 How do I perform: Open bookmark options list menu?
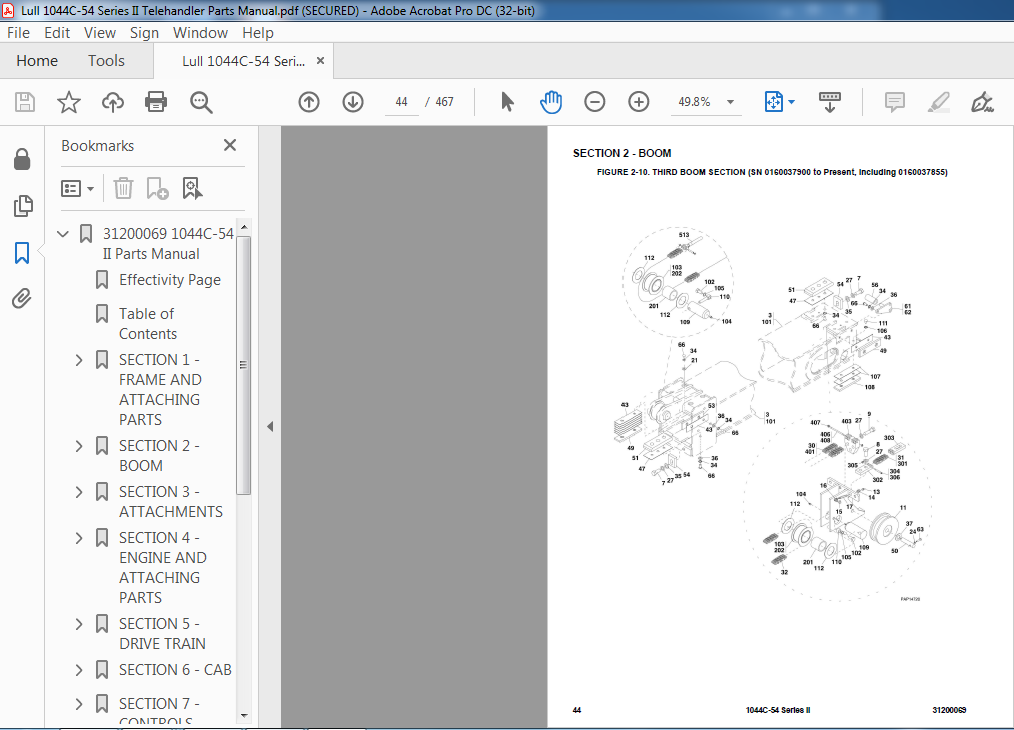77,189
